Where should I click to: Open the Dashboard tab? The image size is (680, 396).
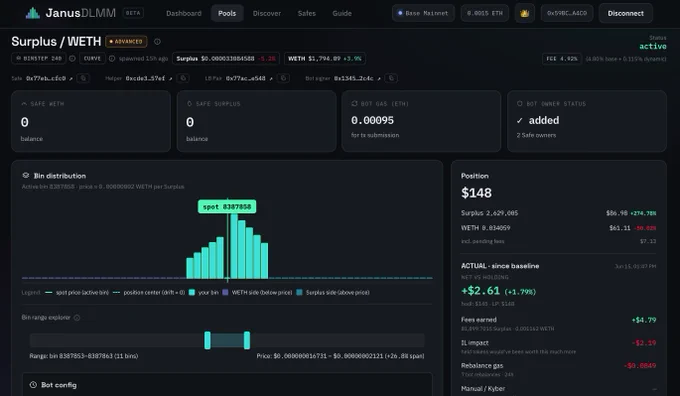tap(183, 13)
